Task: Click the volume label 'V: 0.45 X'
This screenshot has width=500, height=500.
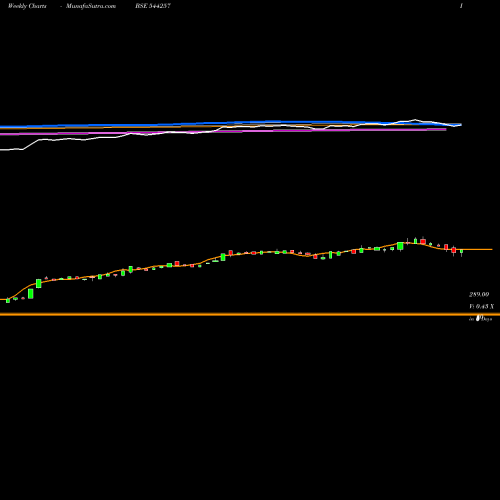Action: 481,306
